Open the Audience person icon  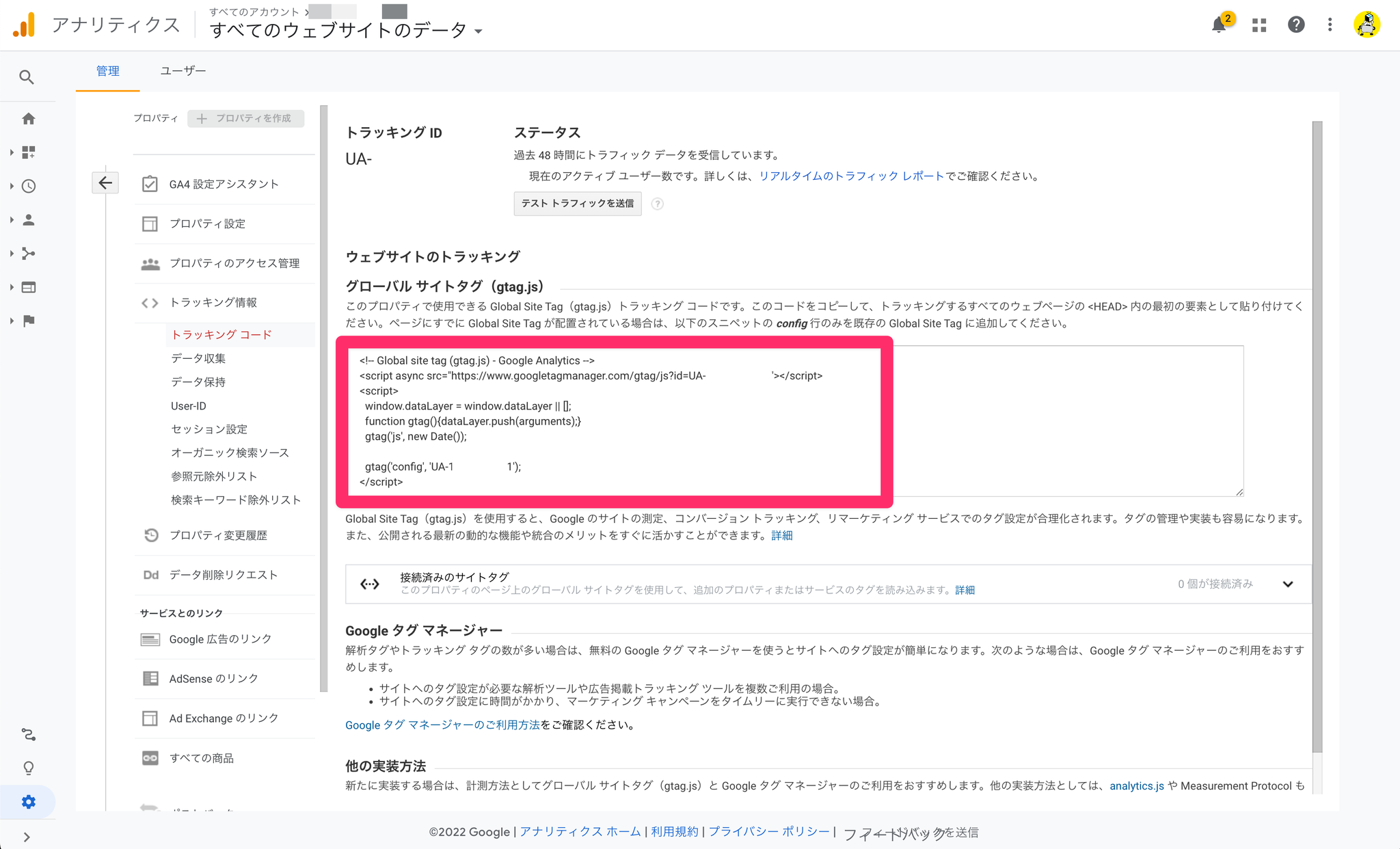pos(29,220)
